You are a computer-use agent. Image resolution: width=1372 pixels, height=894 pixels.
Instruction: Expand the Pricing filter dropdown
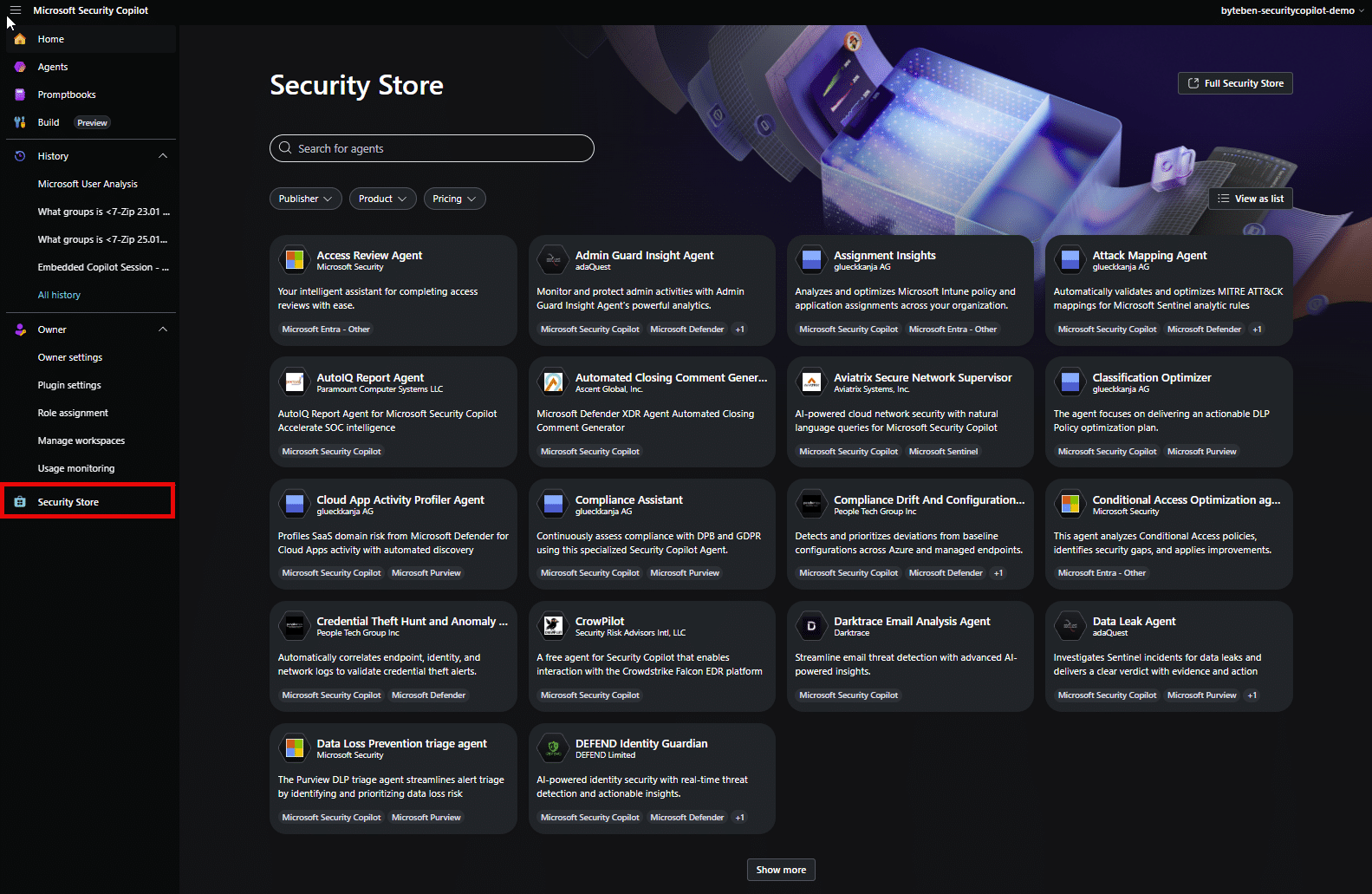pyautogui.click(x=454, y=199)
